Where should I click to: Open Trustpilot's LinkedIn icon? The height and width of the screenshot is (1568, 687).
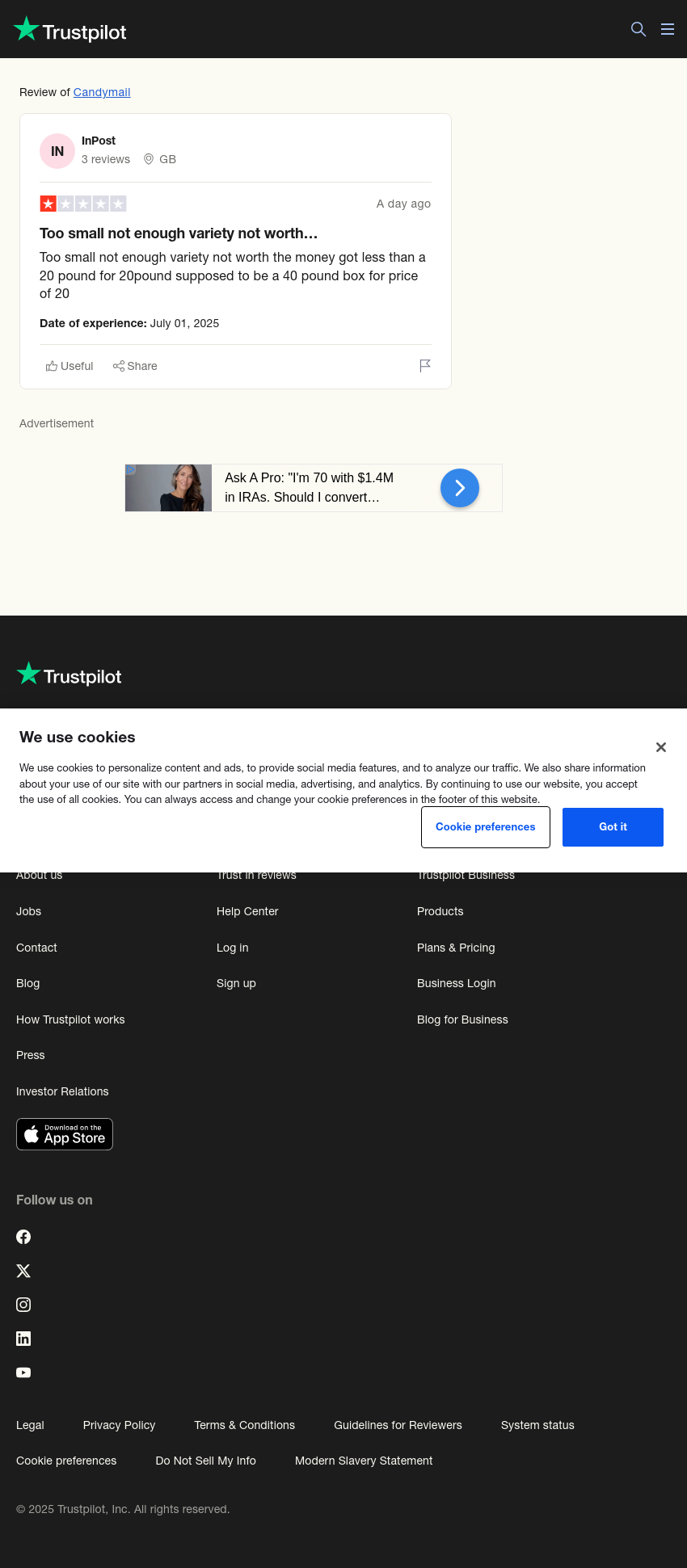tap(23, 1339)
